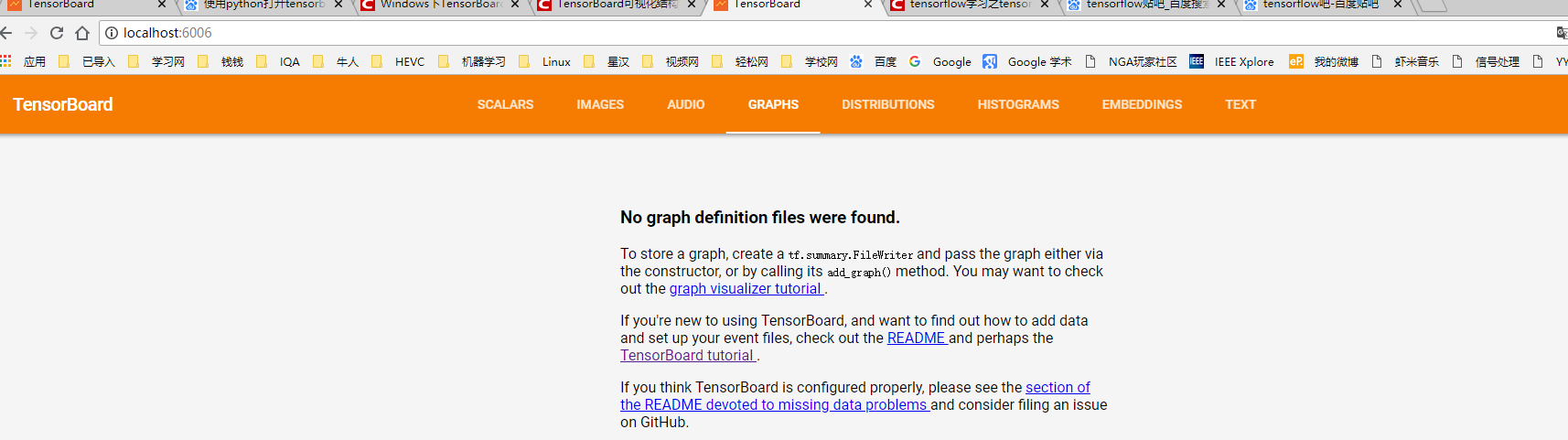
Task: Switch to Windows下TensorBoard browser tab
Action: pyautogui.click(x=441, y=5)
